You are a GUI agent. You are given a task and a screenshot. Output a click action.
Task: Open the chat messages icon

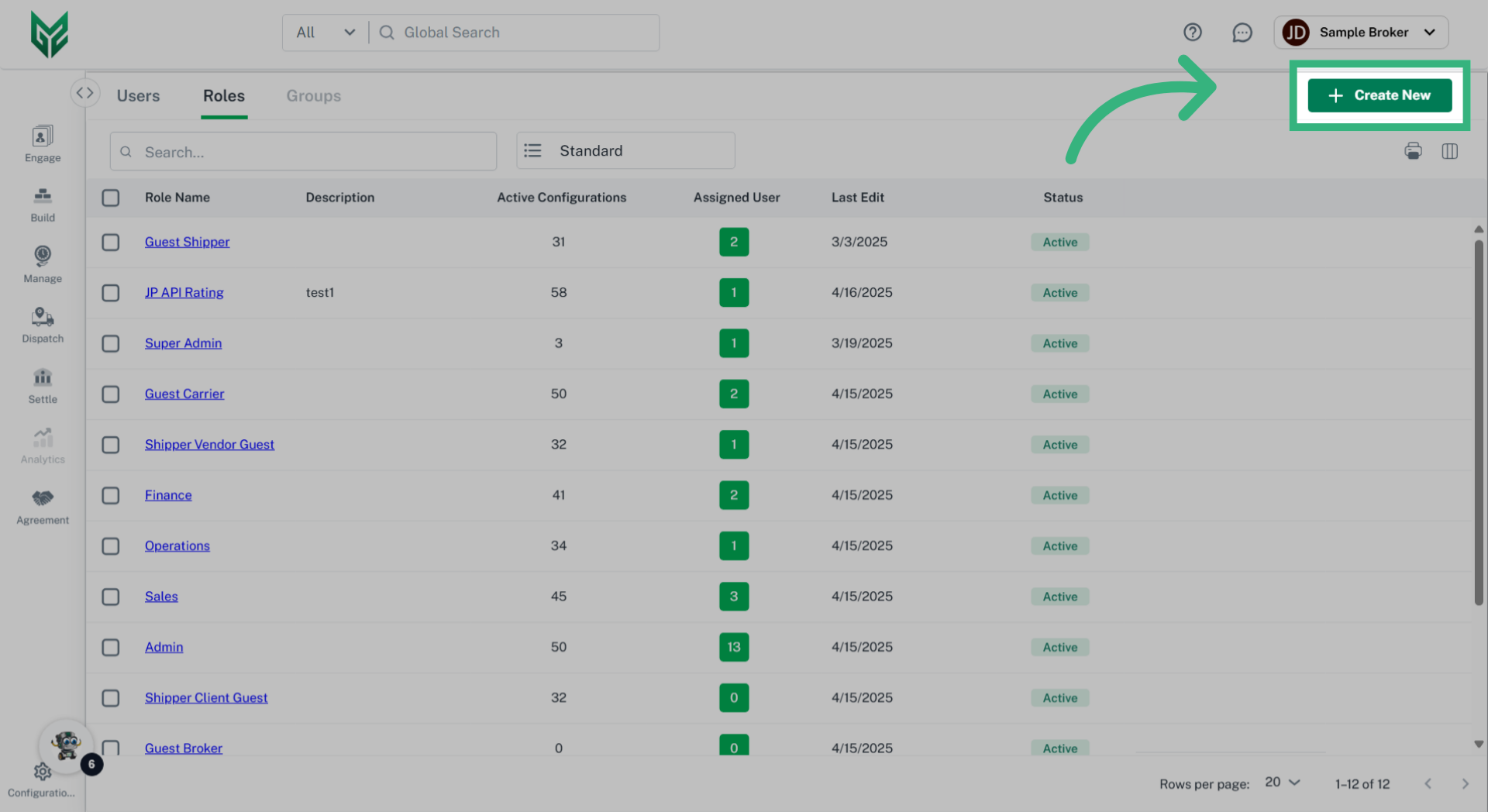coord(1242,33)
